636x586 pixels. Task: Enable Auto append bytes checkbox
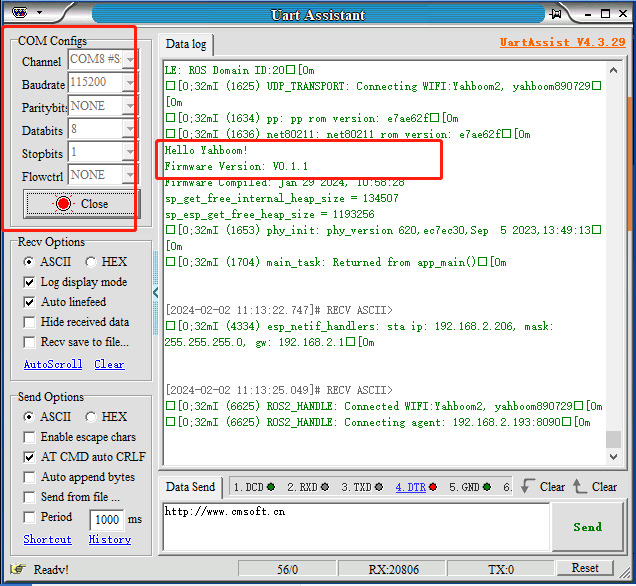(29, 477)
